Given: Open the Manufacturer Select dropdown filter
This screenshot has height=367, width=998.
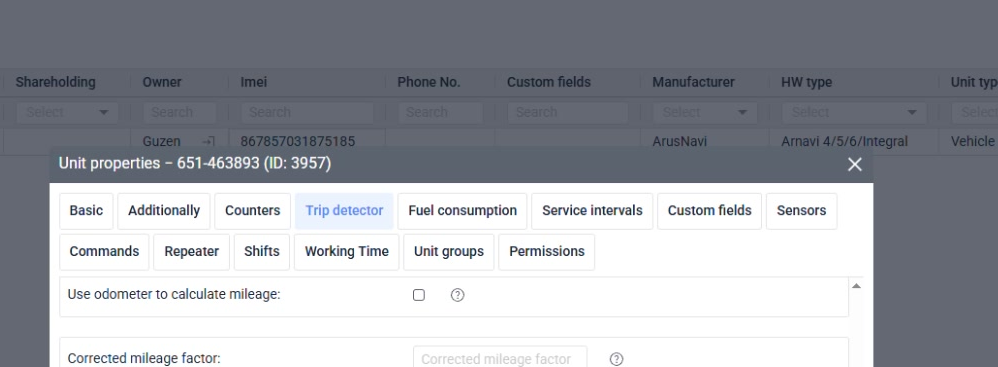Looking at the screenshot, I should (705, 113).
